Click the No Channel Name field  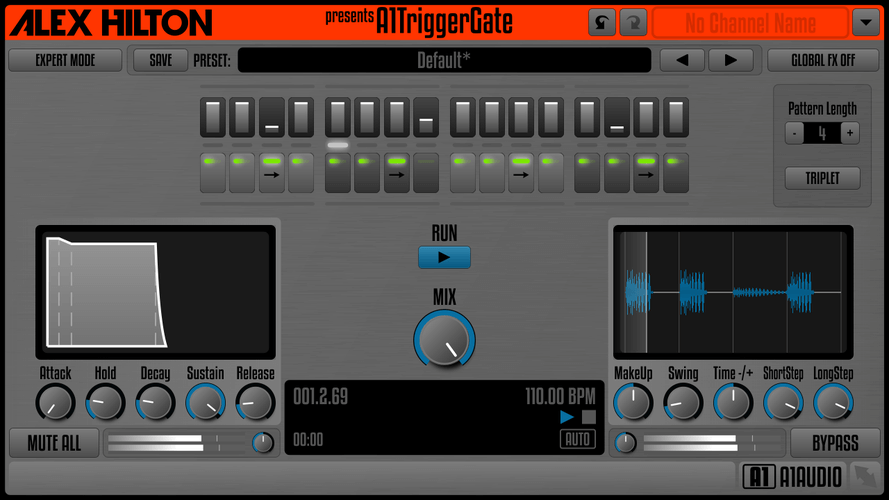coord(750,23)
